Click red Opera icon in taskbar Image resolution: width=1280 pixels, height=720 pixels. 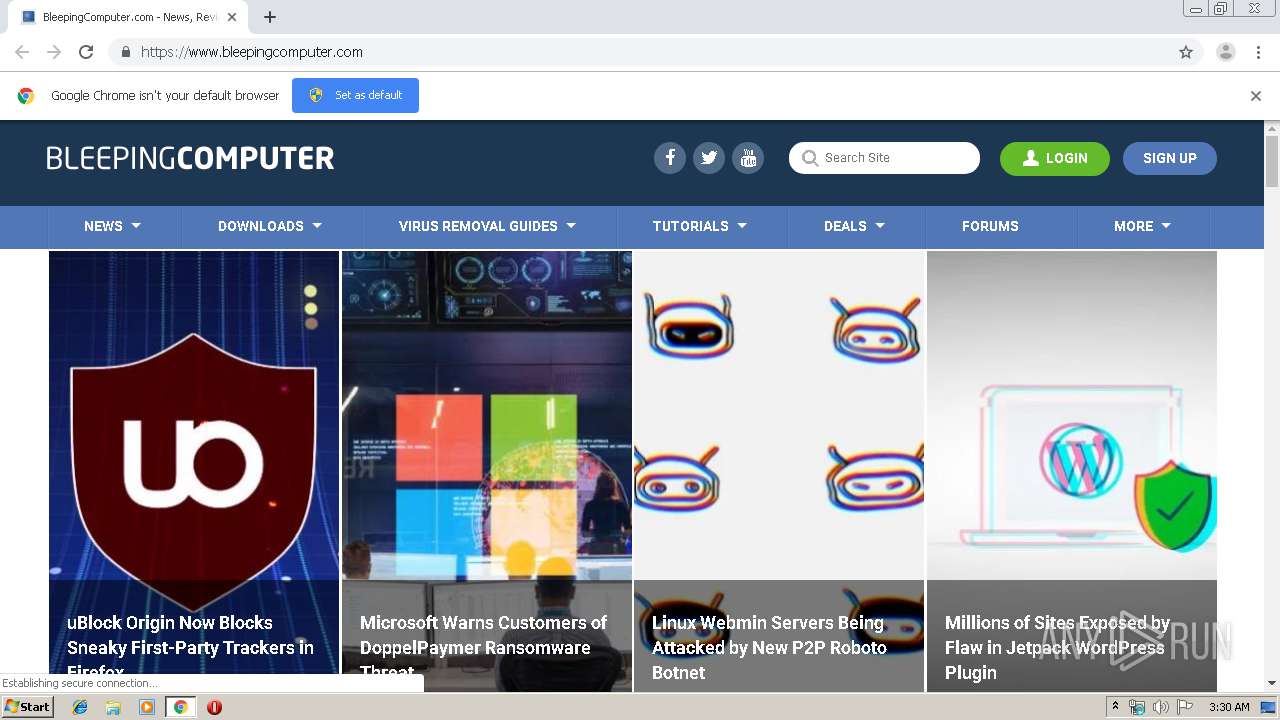click(x=214, y=707)
